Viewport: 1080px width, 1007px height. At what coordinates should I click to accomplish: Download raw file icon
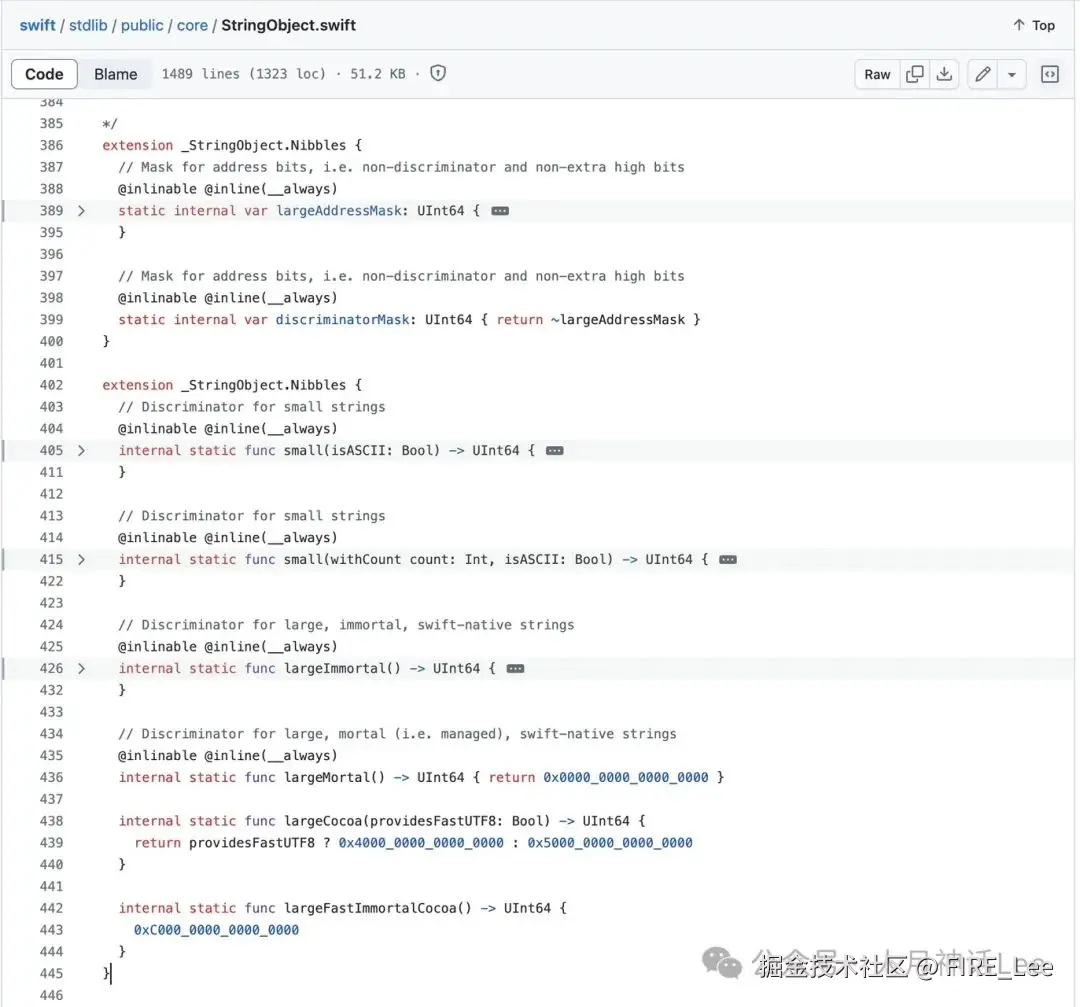coord(944,74)
